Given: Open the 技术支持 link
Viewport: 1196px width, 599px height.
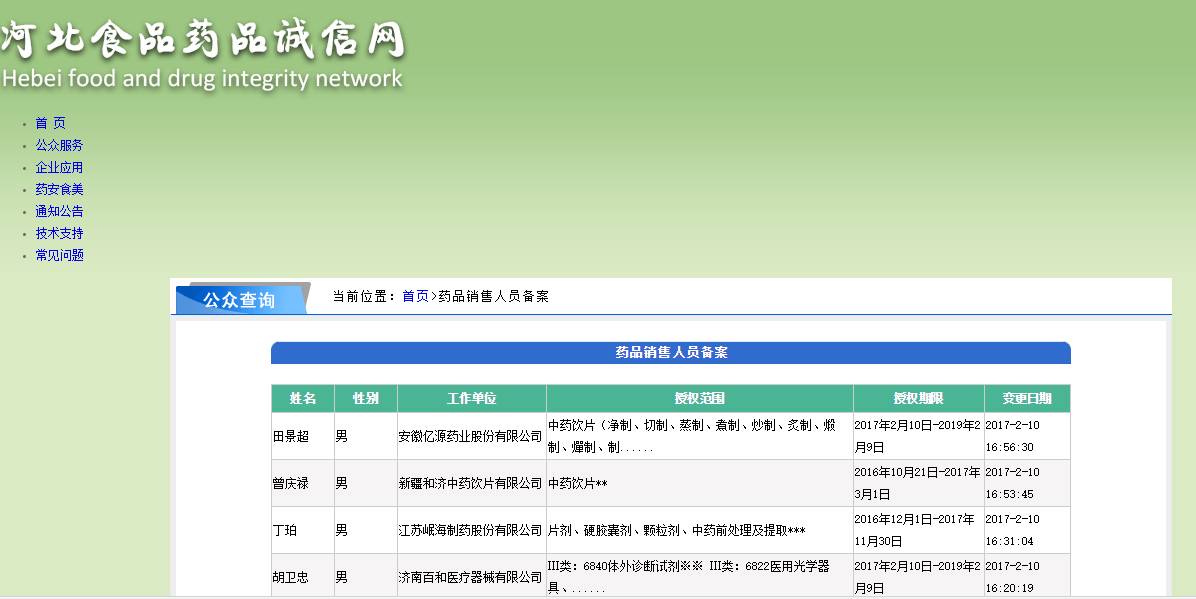Looking at the screenshot, I should click(59, 233).
